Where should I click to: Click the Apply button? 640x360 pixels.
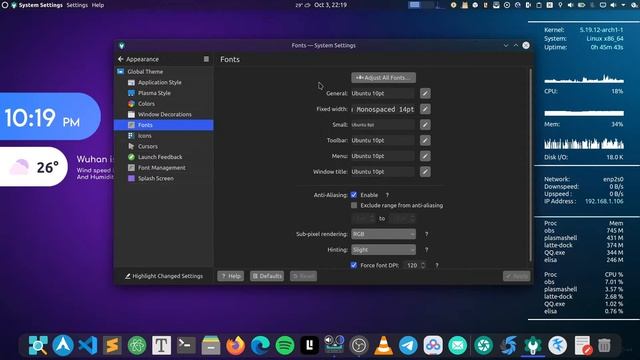(x=516, y=276)
